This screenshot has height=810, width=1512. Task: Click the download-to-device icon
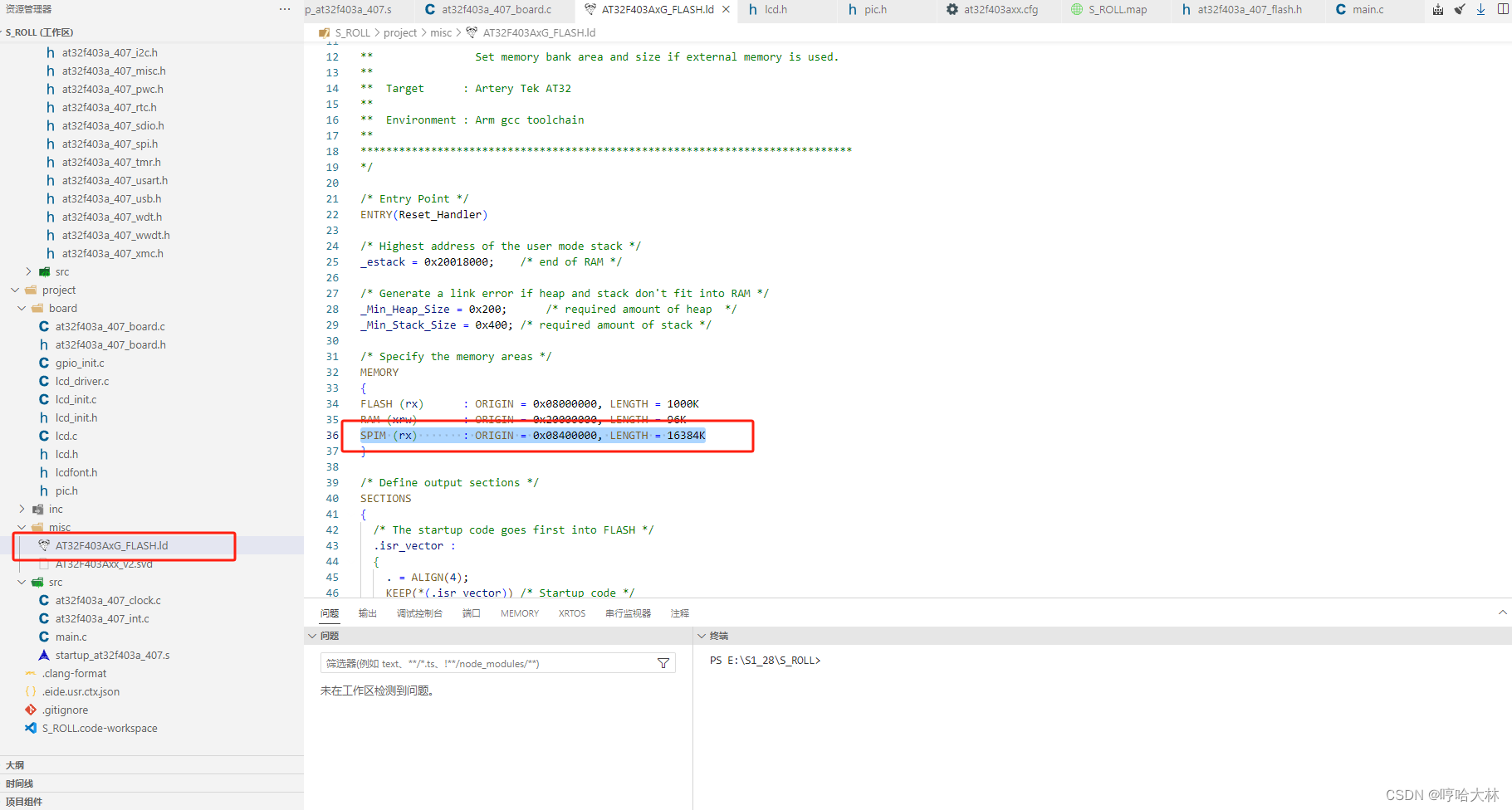click(1480, 9)
